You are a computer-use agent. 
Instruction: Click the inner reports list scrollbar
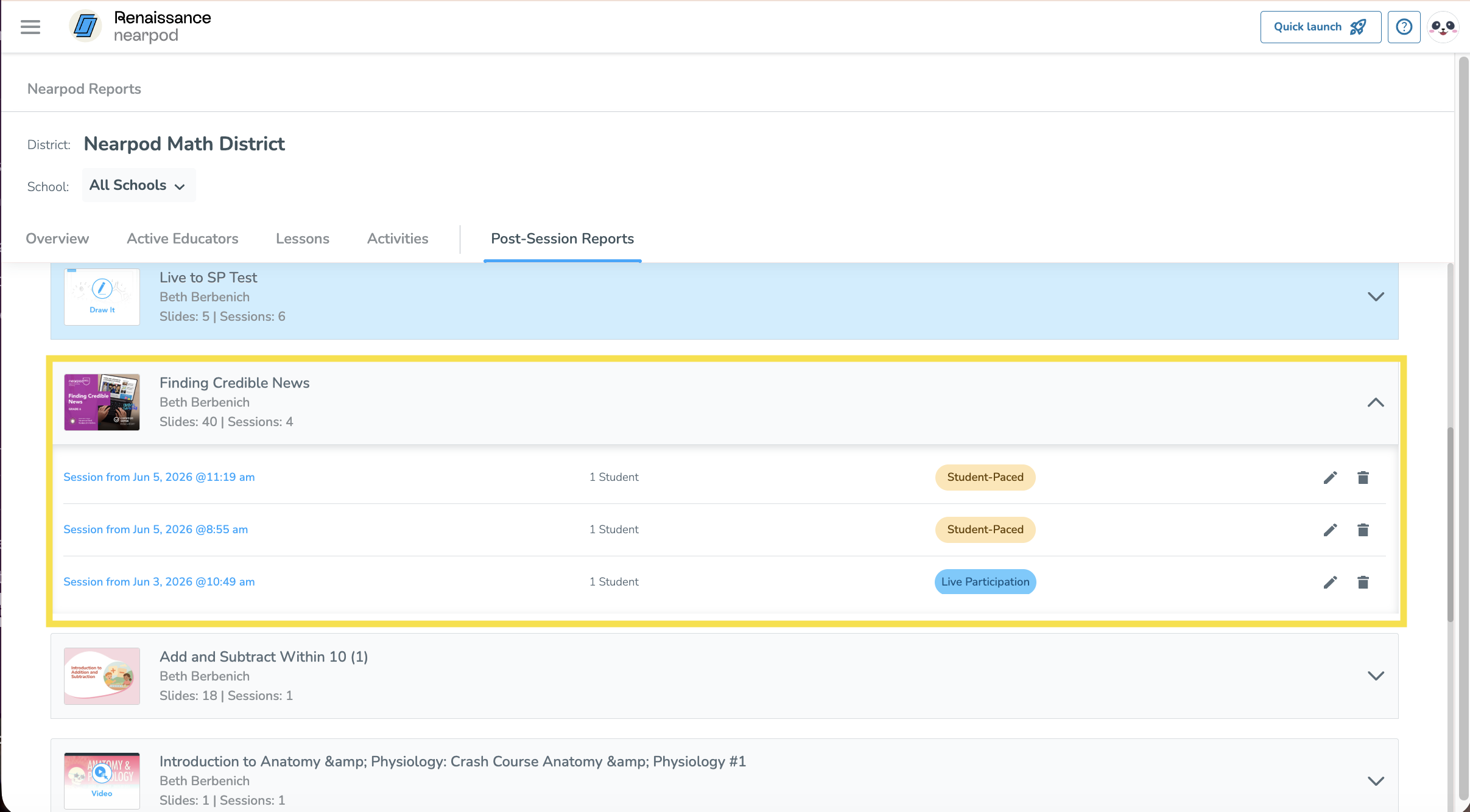[x=1451, y=525]
